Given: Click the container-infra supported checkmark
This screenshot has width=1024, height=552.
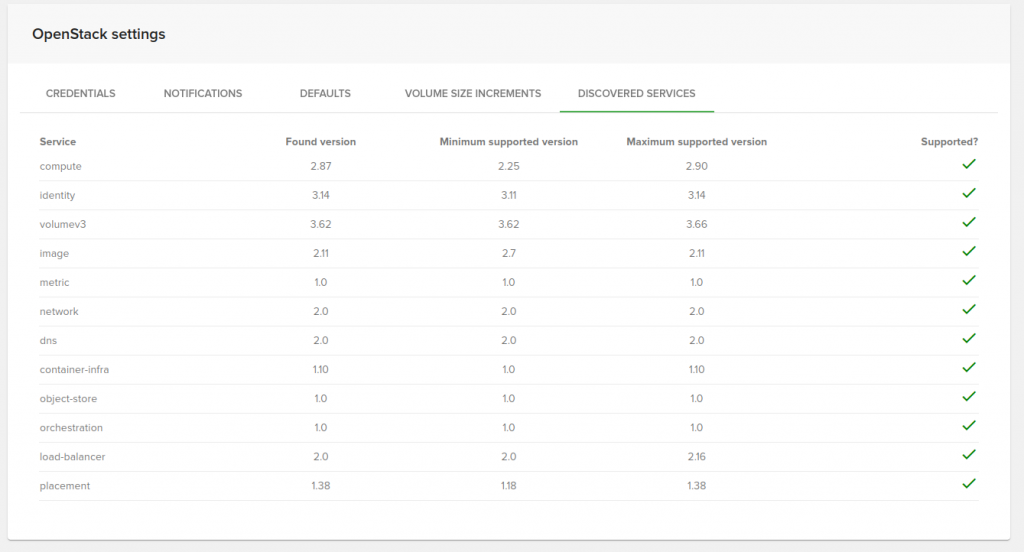Looking at the screenshot, I should click(x=968, y=368).
